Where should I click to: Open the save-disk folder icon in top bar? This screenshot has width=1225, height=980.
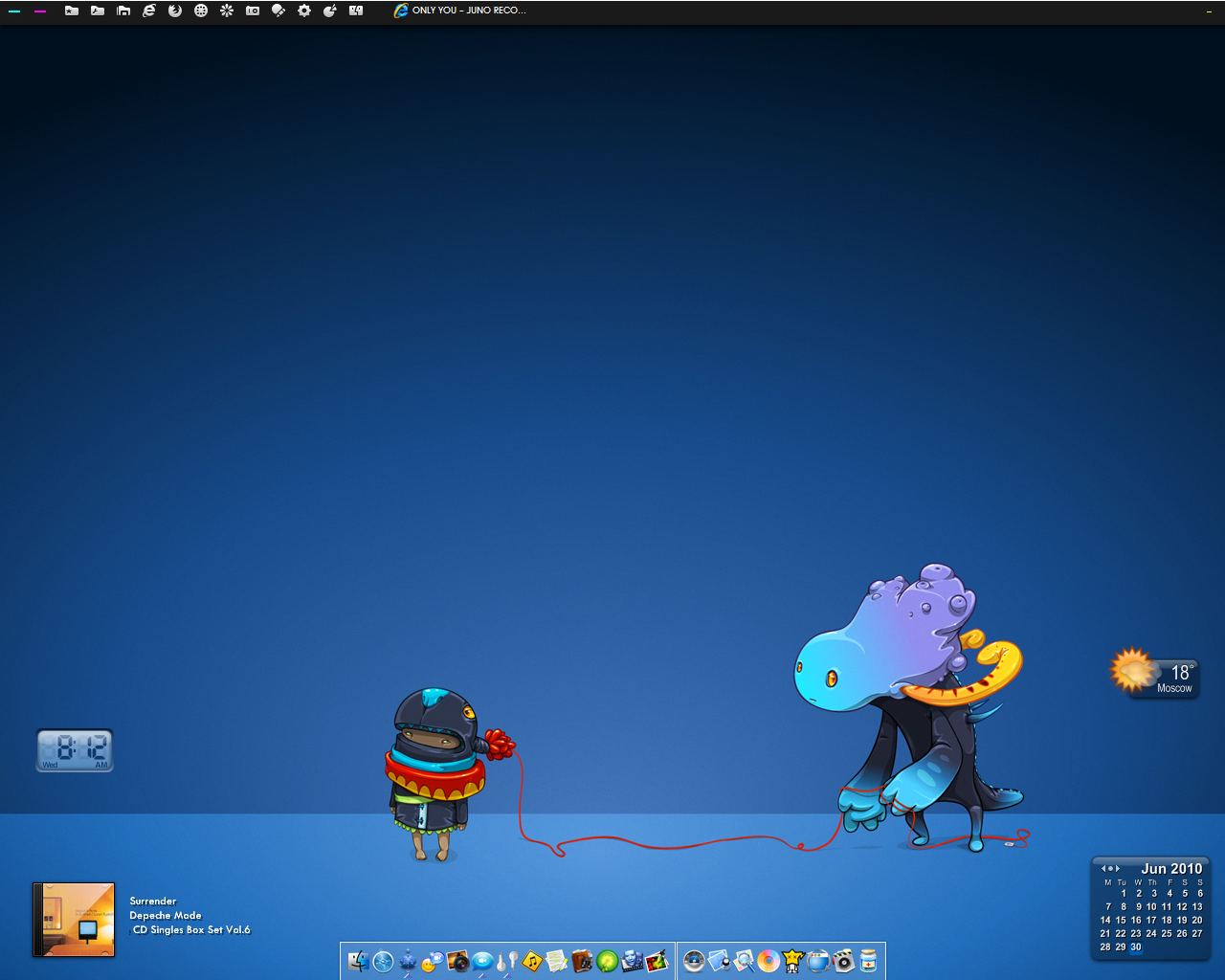123,11
